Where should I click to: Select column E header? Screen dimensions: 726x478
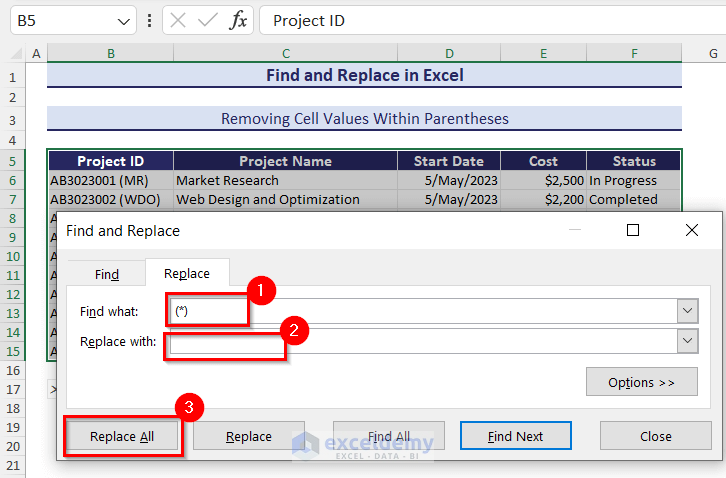pos(544,53)
